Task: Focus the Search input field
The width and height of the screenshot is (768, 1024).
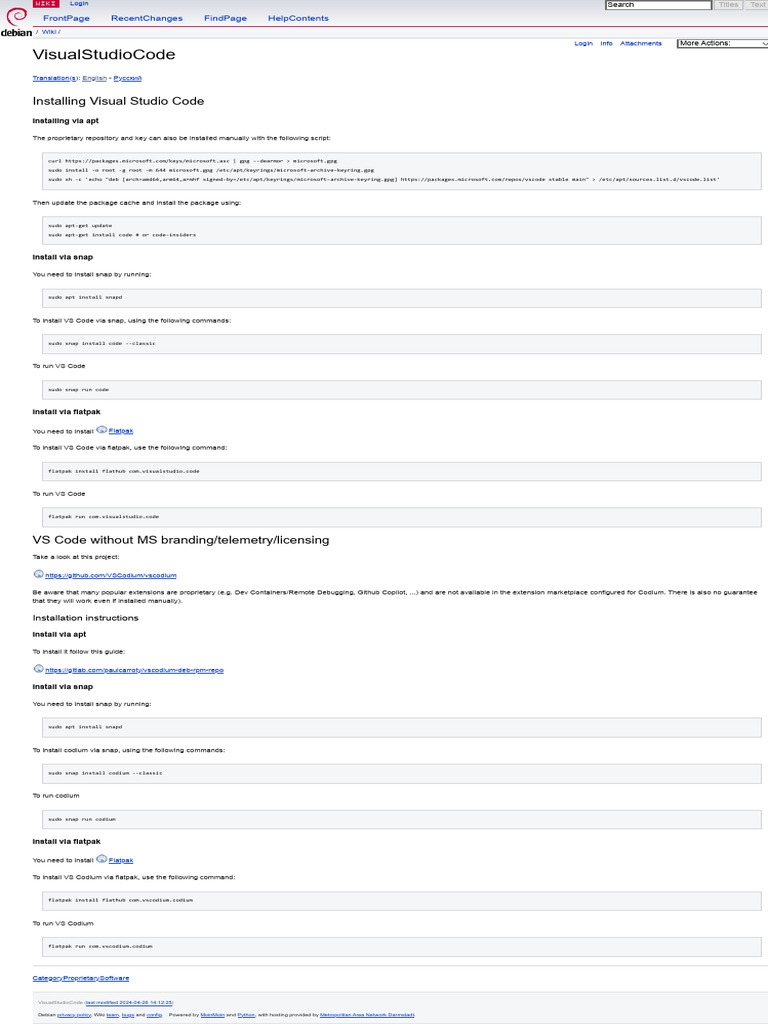Action: pyautogui.click(x=658, y=5)
